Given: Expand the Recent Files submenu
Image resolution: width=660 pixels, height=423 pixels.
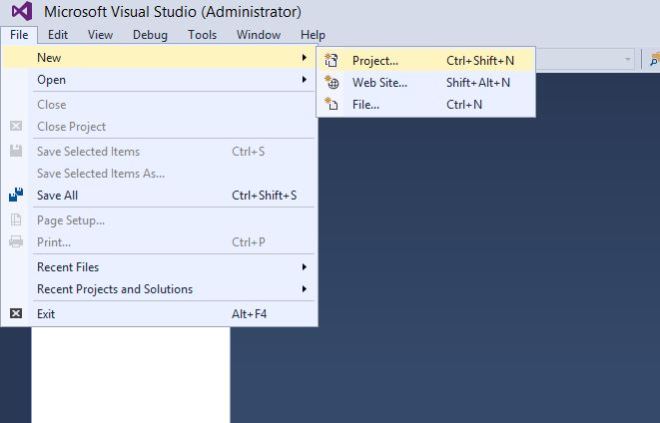Looking at the screenshot, I should 304,267.
